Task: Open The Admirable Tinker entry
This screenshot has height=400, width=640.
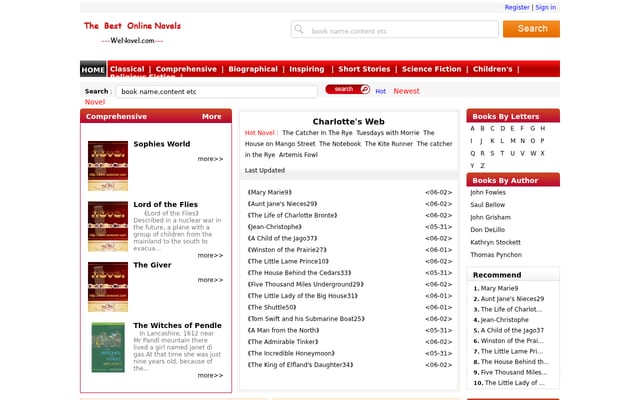Action: 283,342
